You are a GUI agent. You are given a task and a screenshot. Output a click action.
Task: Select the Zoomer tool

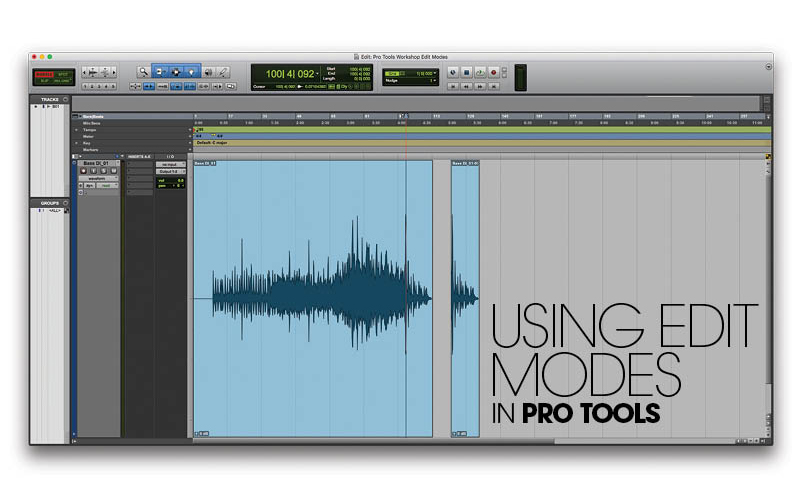pyautogui.click(x=143, y=72)
